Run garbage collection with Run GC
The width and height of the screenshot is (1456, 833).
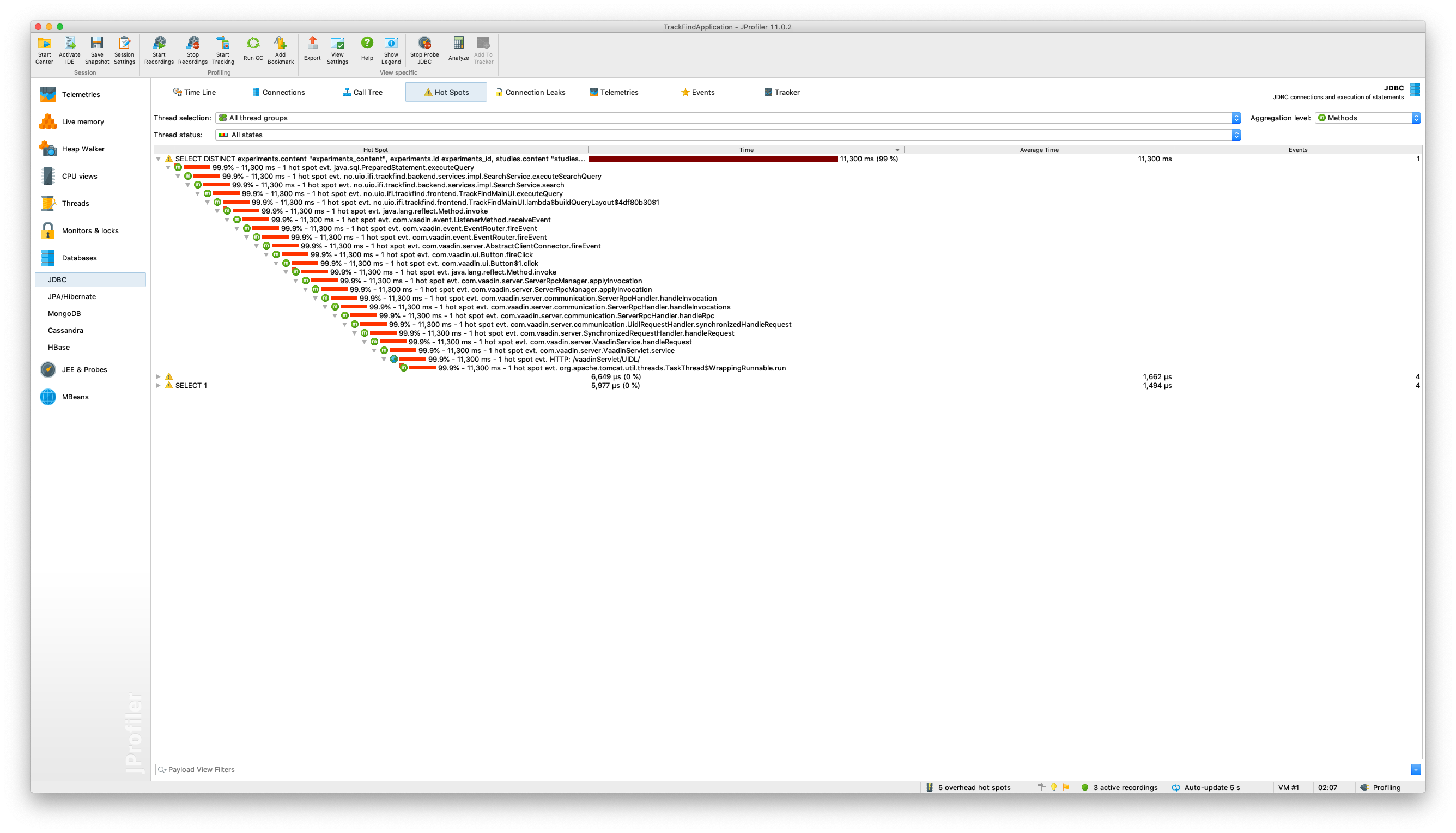[x=253, y=49]
